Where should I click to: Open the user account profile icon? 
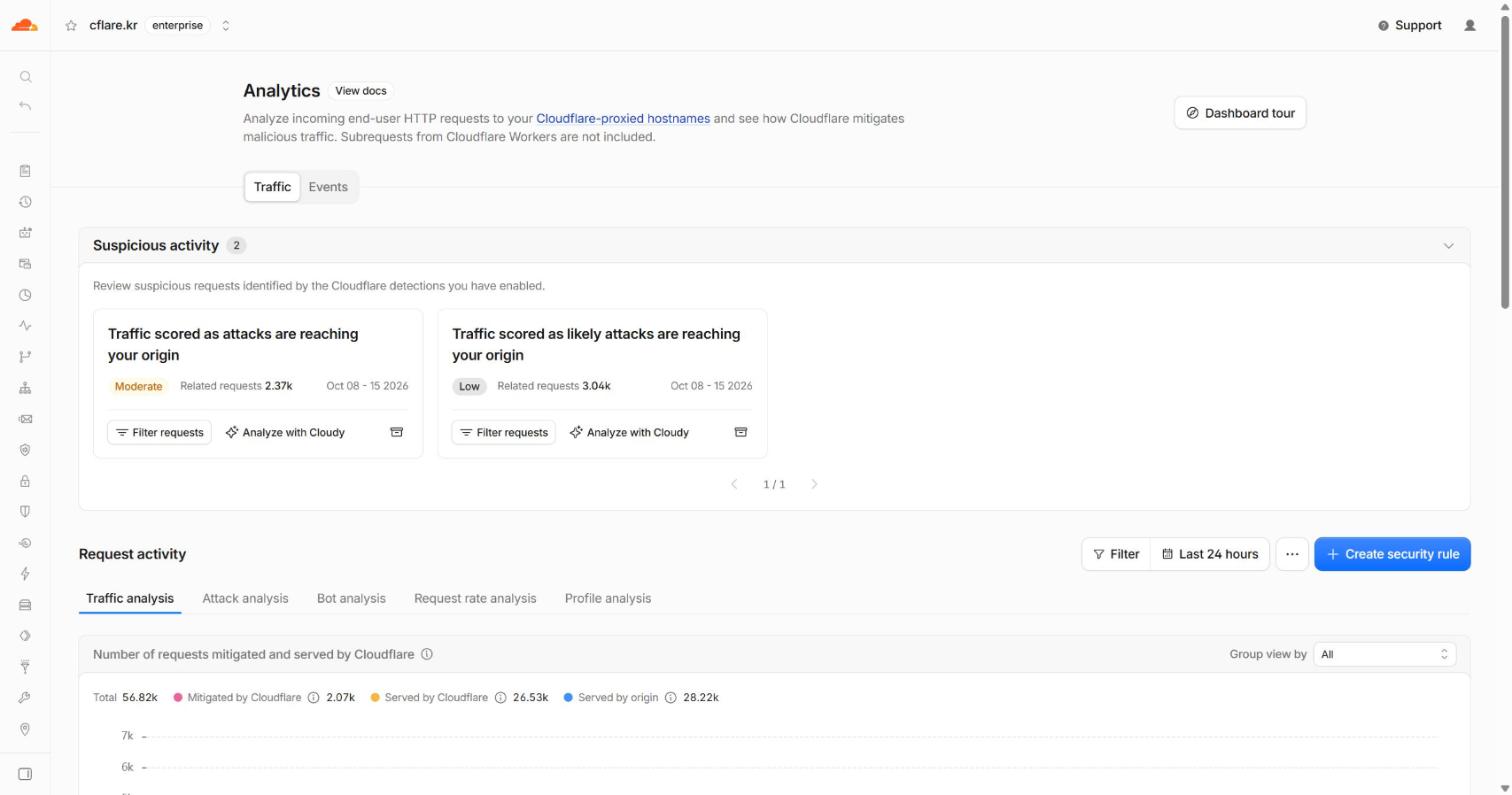pyautogui.click(x=1470, y=26)
